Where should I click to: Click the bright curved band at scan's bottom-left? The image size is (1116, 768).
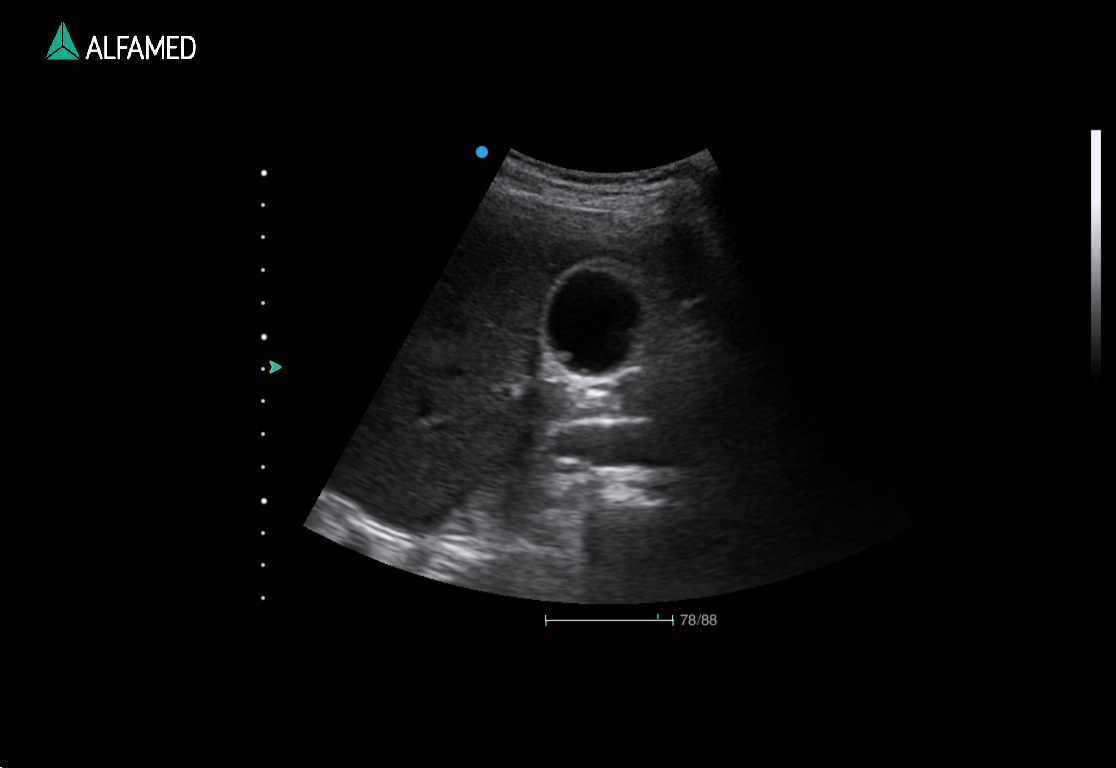pyautogui.click(x=380, y=535)
